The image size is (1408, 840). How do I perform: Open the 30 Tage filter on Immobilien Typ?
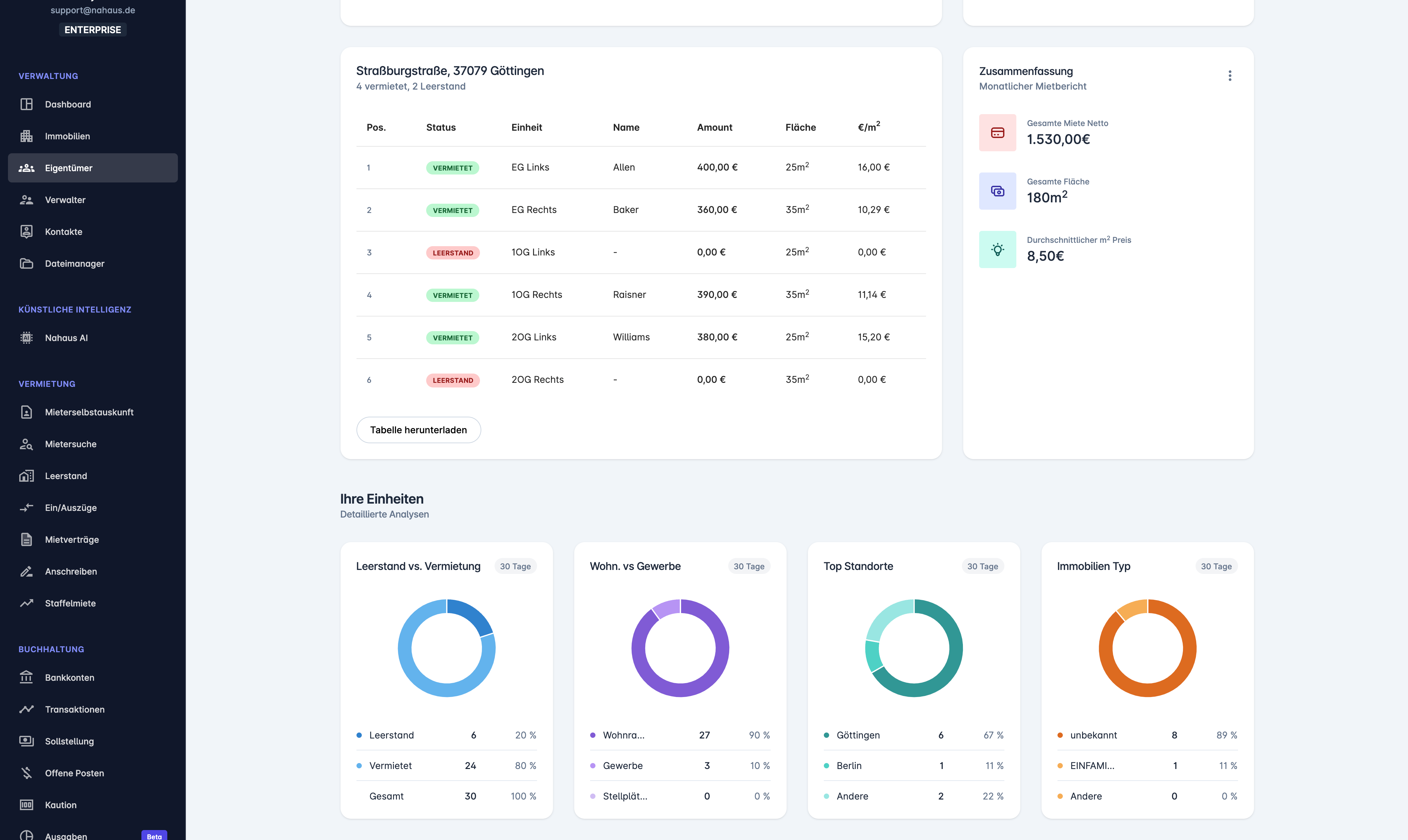click(1216, 566)
